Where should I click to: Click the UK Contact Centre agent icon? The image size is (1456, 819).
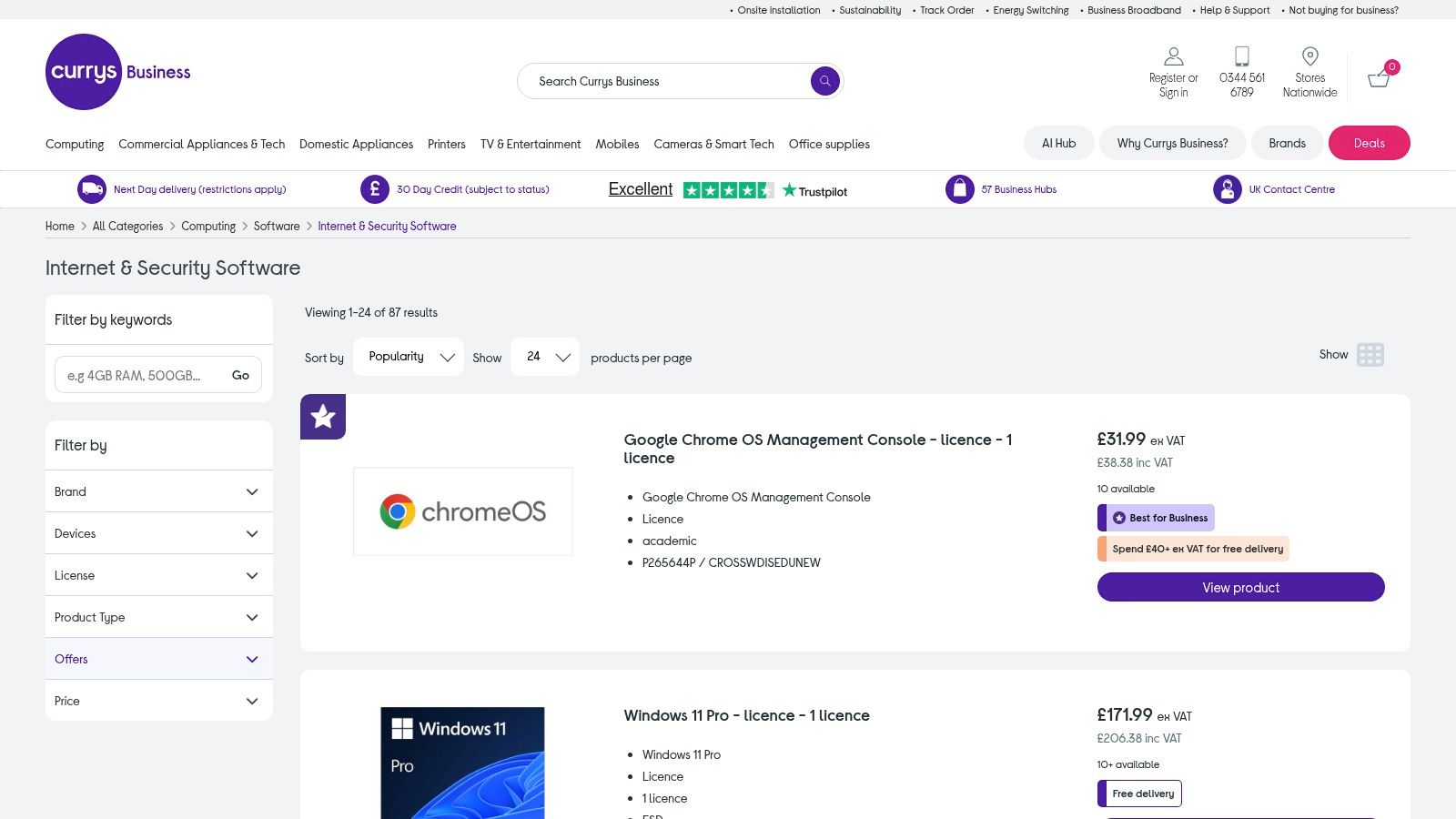(1228, 189)
